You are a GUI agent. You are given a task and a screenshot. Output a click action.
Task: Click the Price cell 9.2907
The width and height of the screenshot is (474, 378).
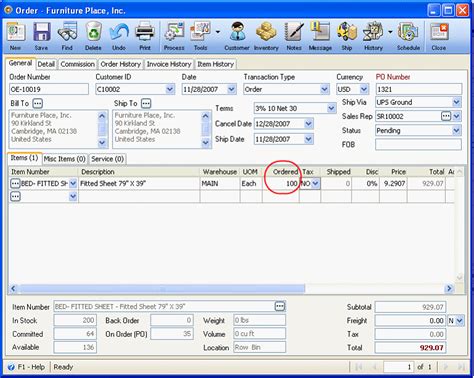pyautogui.click(x=393, y=184)
